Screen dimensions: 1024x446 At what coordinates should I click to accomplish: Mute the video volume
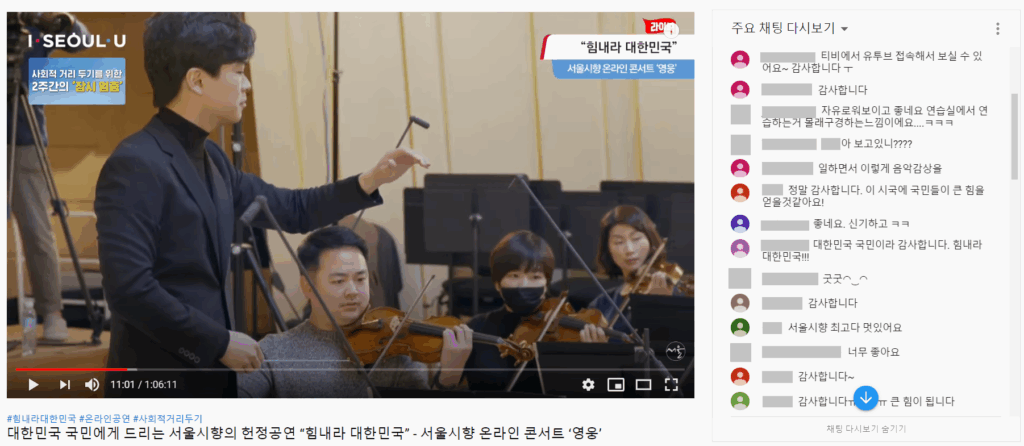tap(92, 385)
